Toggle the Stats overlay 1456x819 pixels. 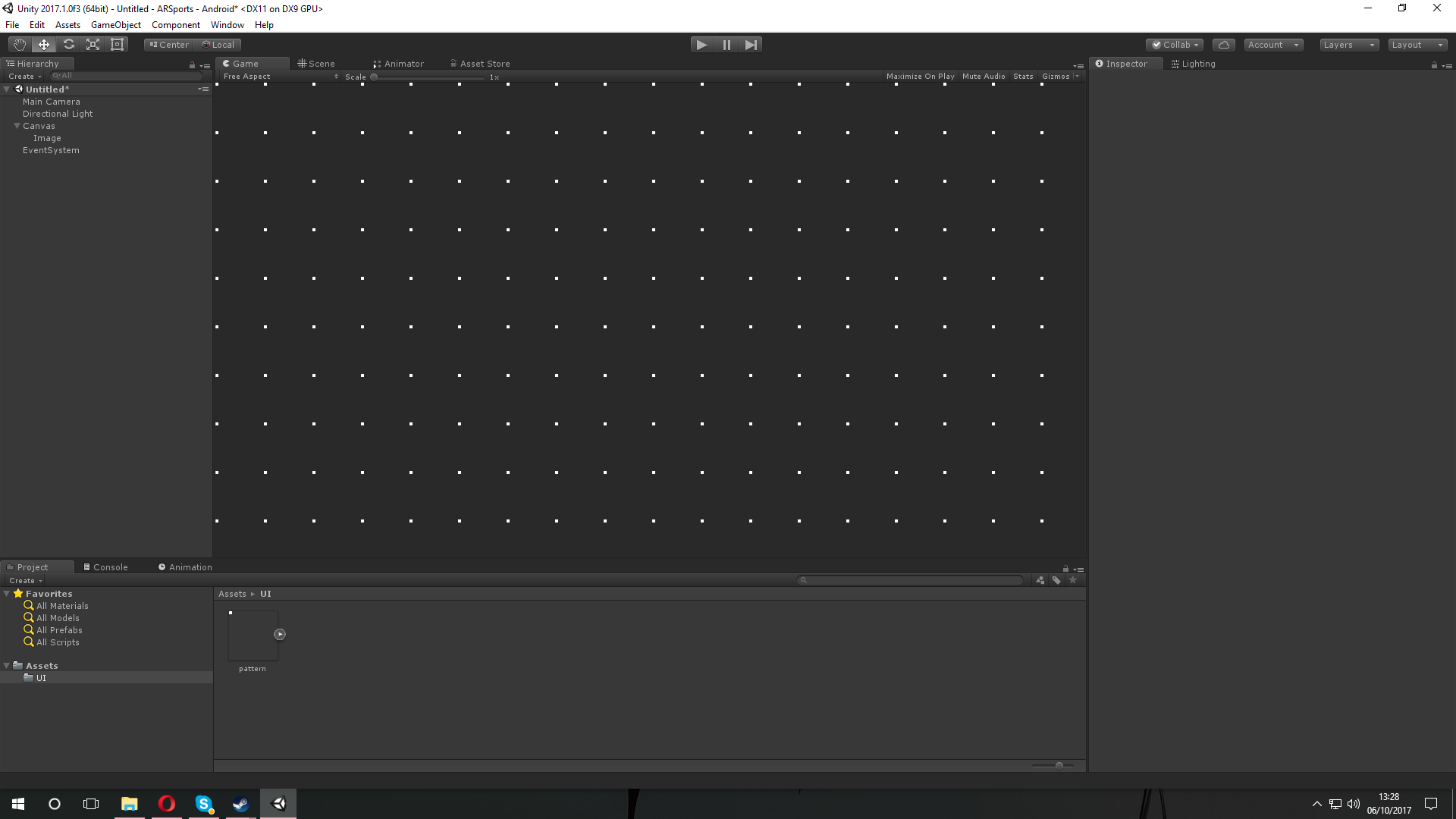pos(1023,77)
